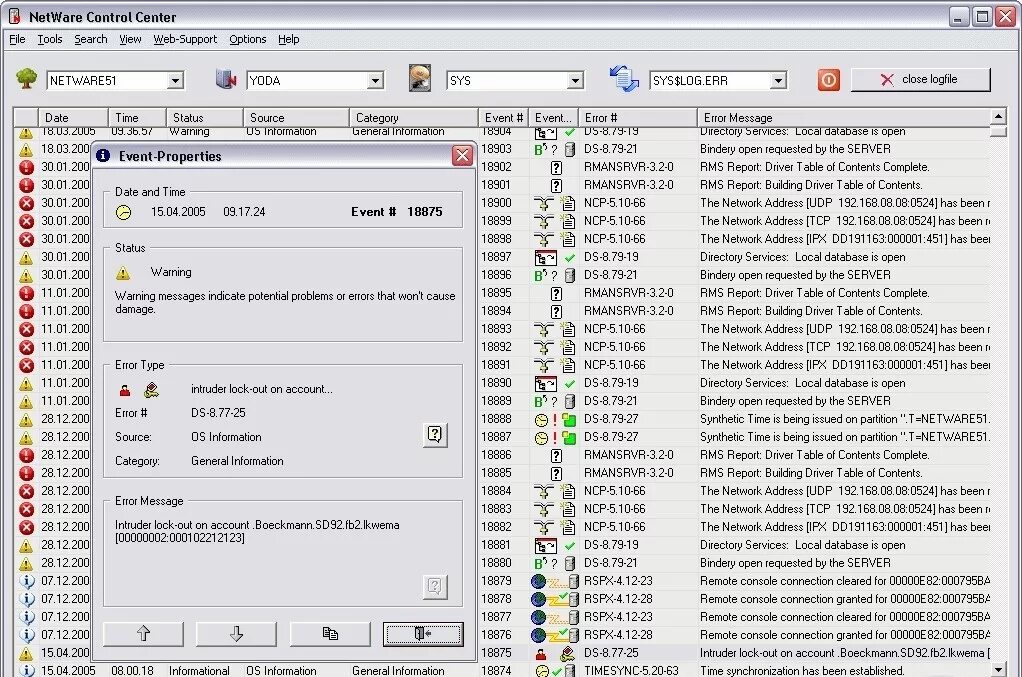Sort by the Category column header
1022x677 pixels.
point(414,118)
